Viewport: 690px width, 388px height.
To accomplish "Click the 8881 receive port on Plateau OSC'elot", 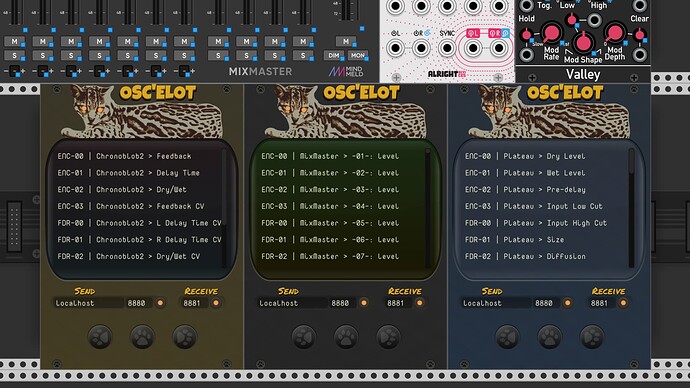I will click(x=602, y=303).
